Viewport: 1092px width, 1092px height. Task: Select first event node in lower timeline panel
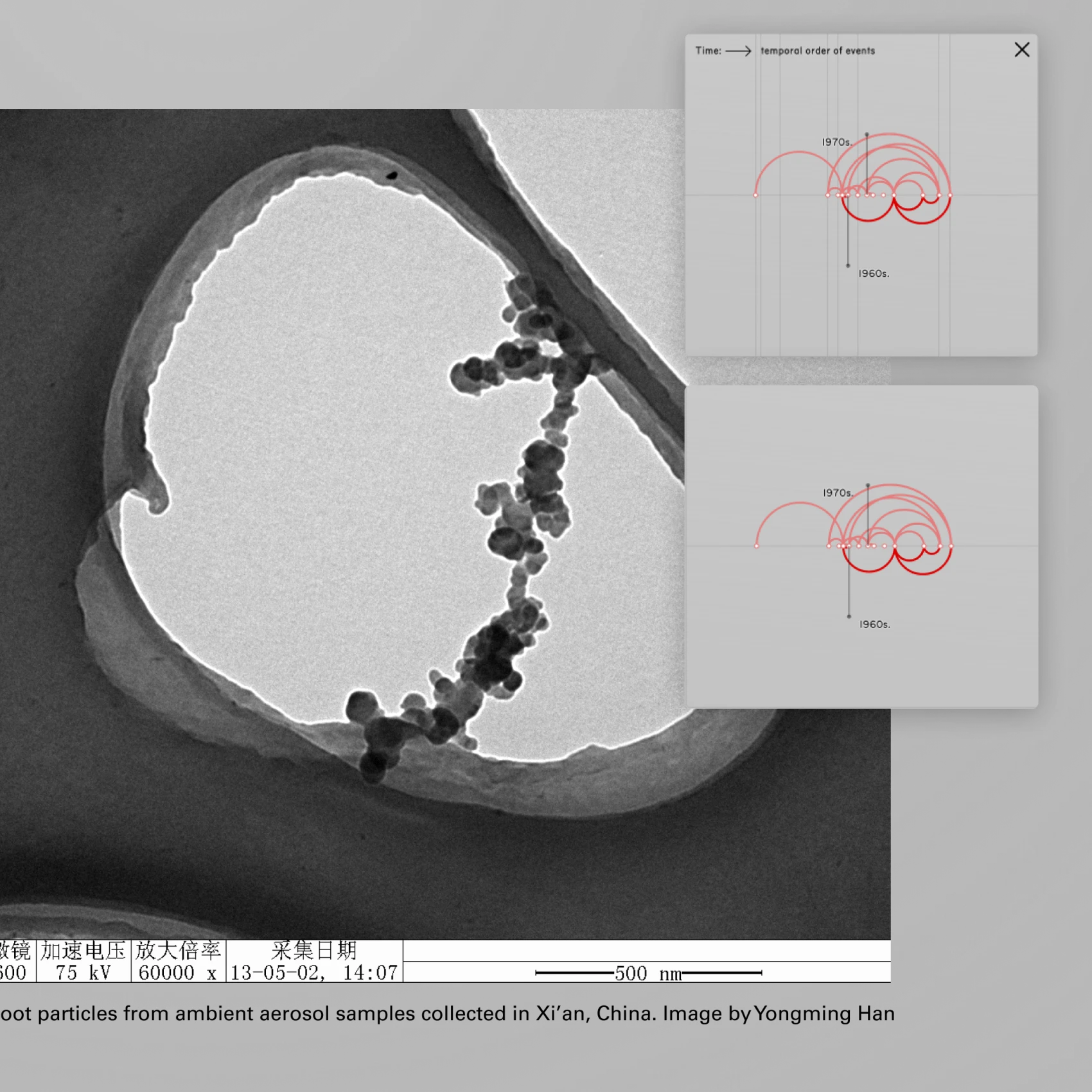tap(757, 546)
